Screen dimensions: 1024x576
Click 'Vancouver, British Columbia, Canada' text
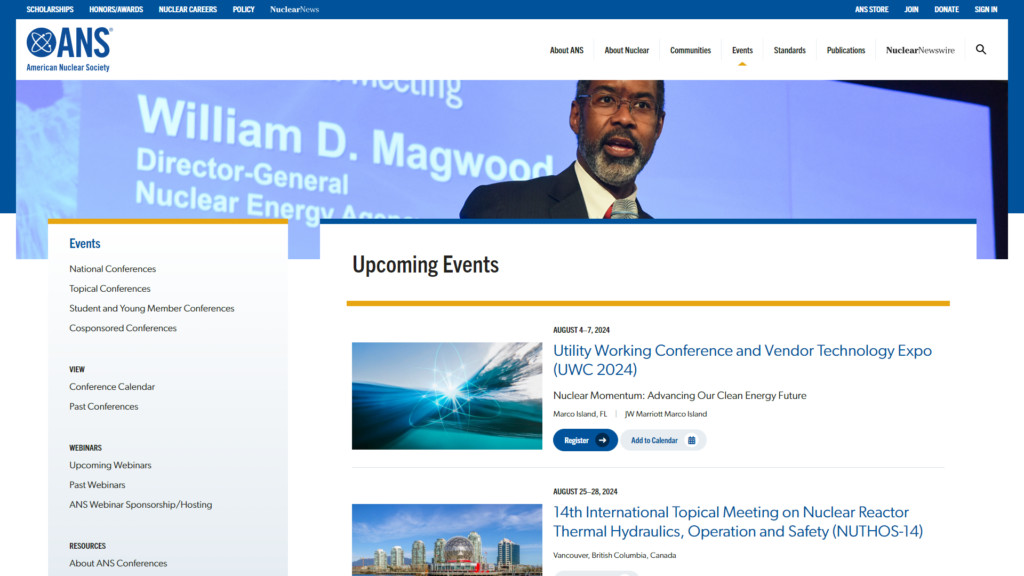tap(615, 555)
